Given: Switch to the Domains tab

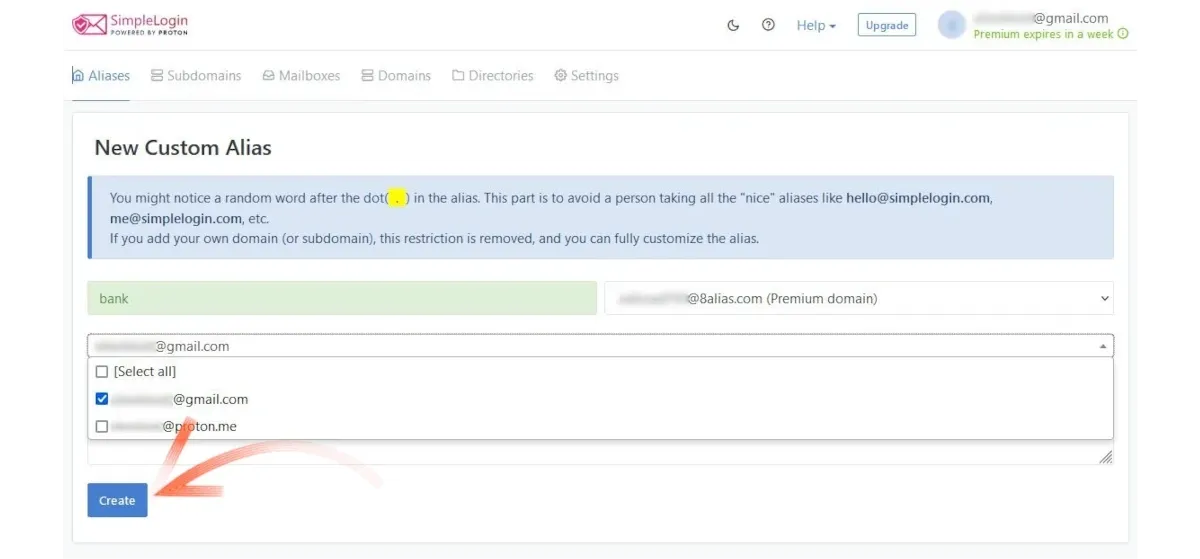Looking at the screenshot, I should click(x=396, y=76).
